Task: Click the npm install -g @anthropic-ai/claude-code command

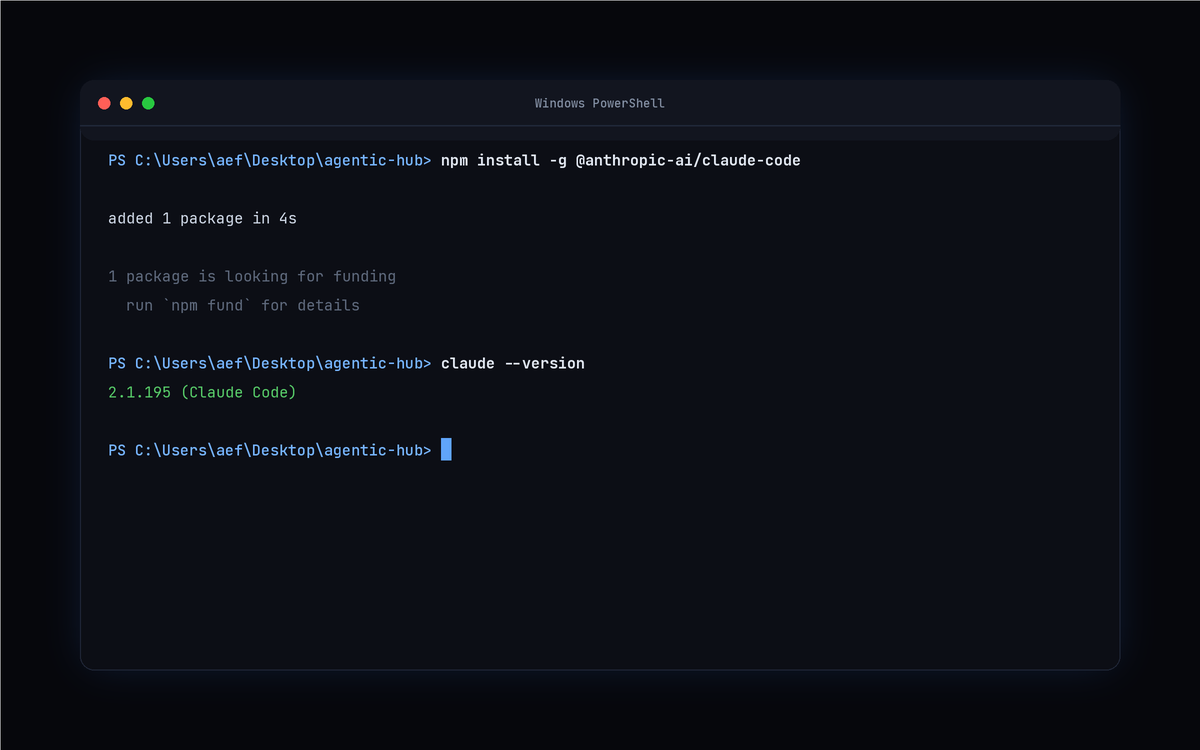Action: 621,160
